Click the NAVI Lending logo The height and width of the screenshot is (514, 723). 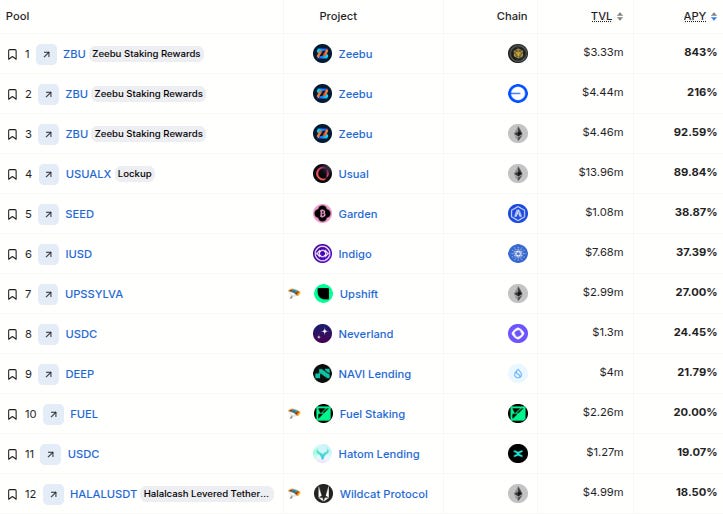coord(322,374)
